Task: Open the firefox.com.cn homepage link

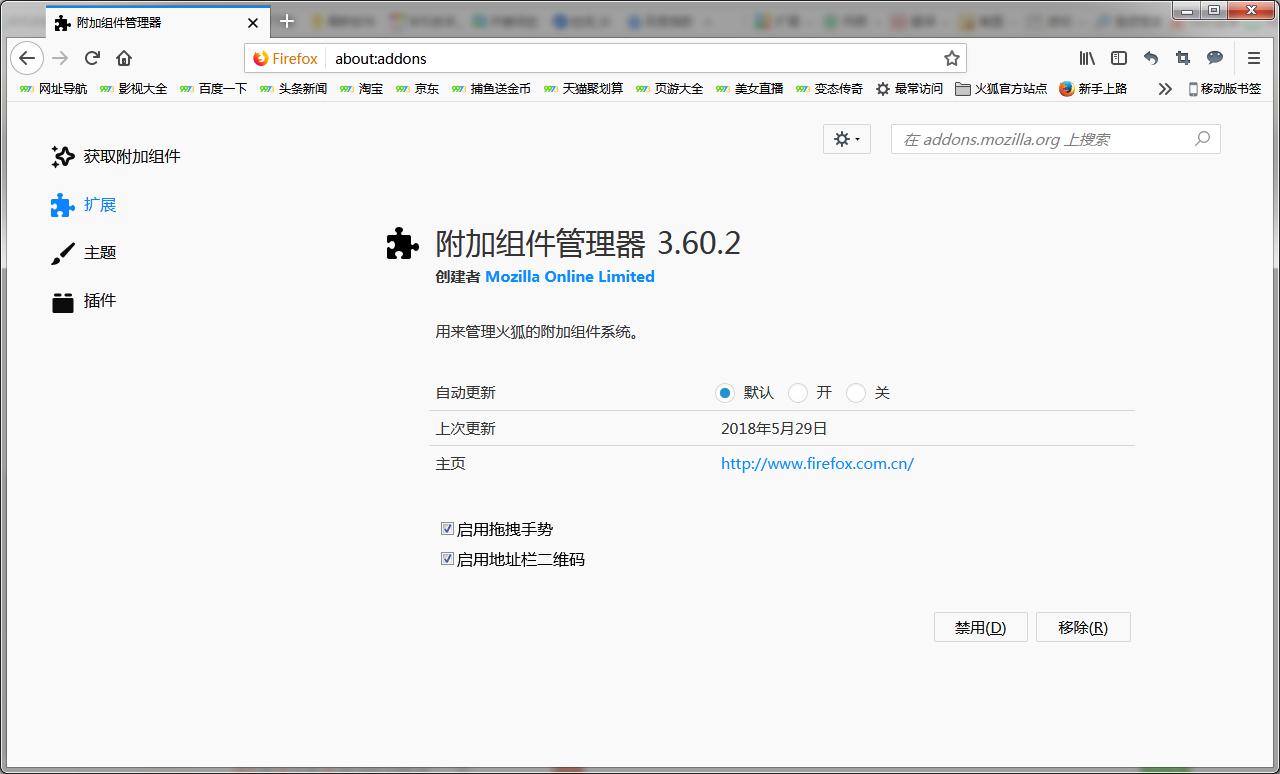Action: click(817, 463)
